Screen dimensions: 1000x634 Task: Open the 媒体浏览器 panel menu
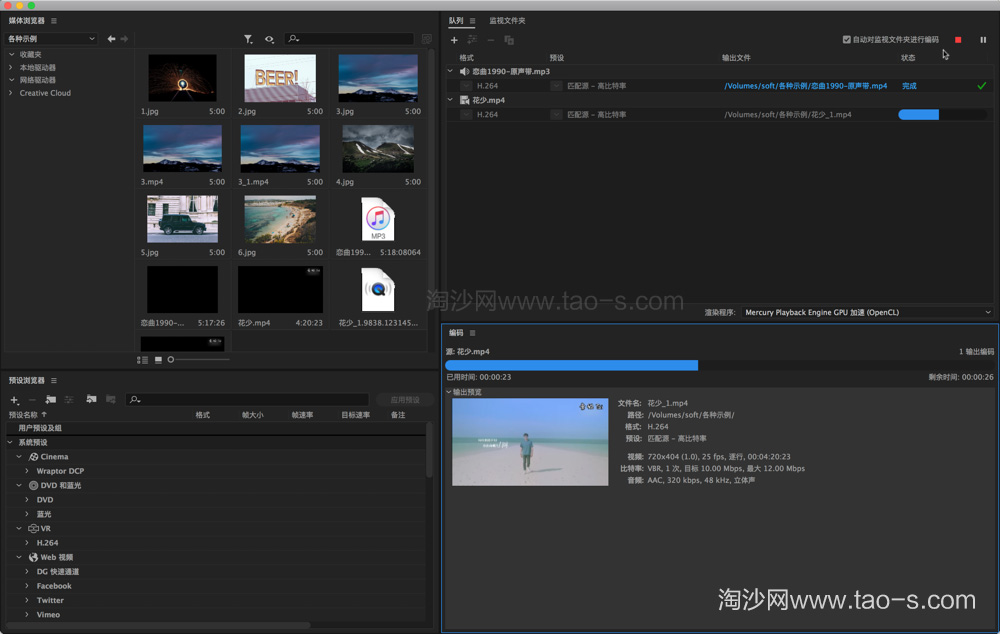point(53,19)
